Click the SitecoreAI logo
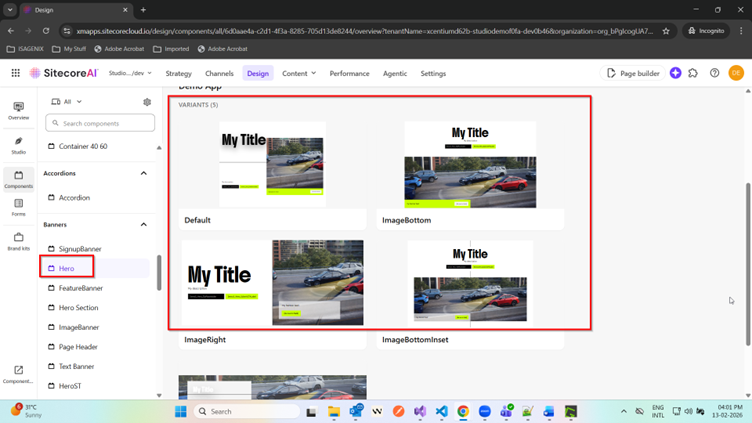 click(64, 73)
